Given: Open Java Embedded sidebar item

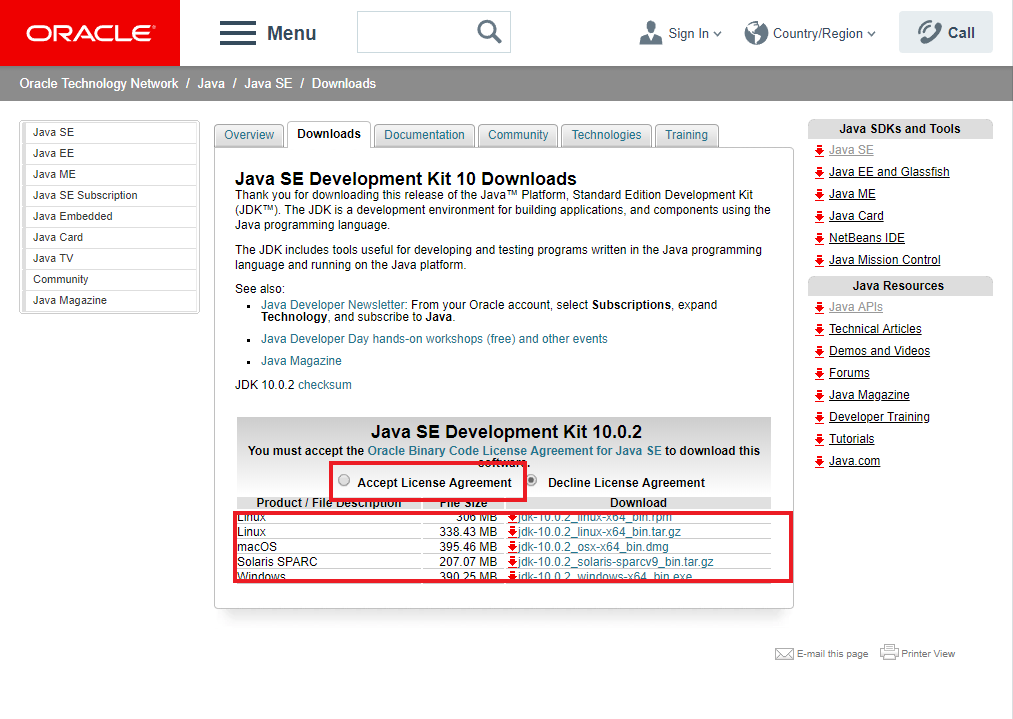Looking at the screenshot, I should point(110,216).
